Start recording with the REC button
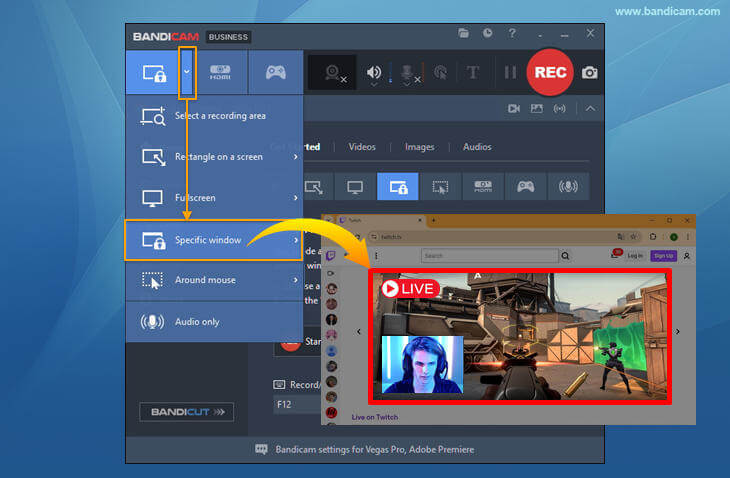The width and height of the screenshot is (730, 478). 550,72
